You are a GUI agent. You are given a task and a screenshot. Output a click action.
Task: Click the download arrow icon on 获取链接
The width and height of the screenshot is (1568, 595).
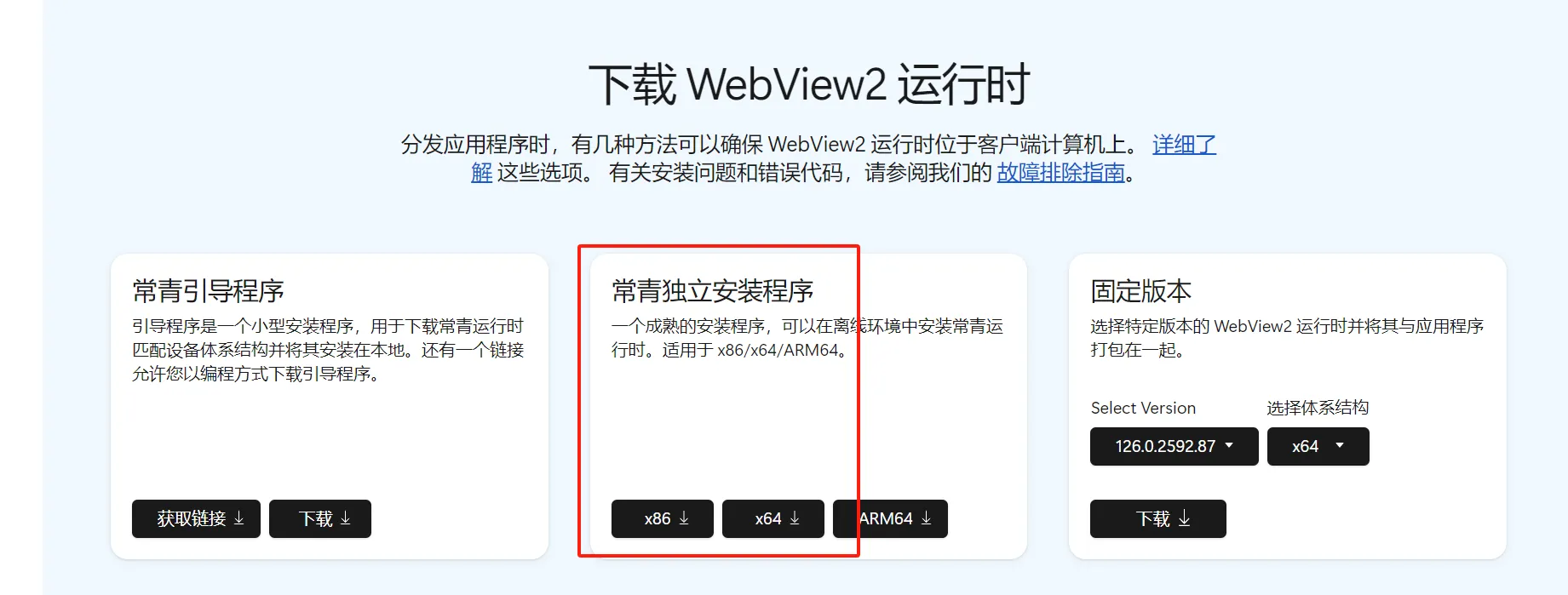[x=239, y=518]
